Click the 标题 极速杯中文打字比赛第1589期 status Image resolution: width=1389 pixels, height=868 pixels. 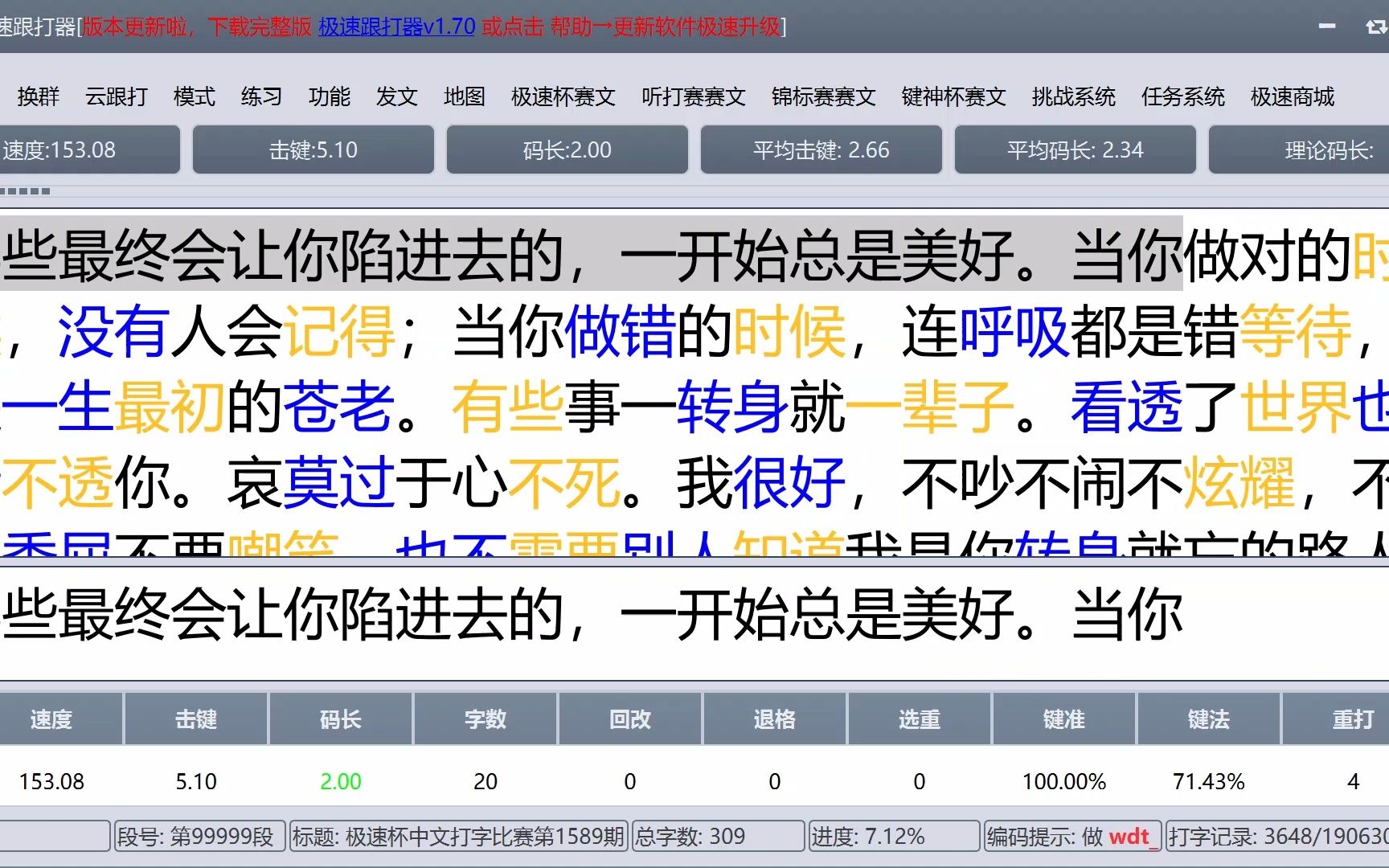[459, 837]
